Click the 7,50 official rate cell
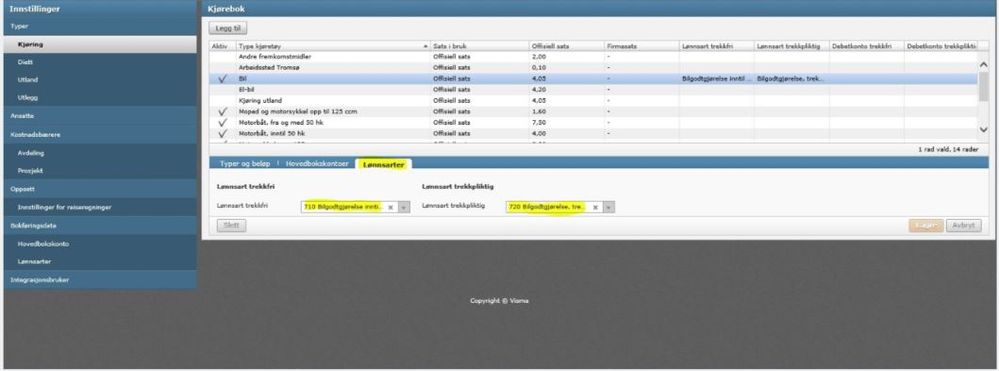999x371 pixels. pyautogui.click(x=567, y=122)
